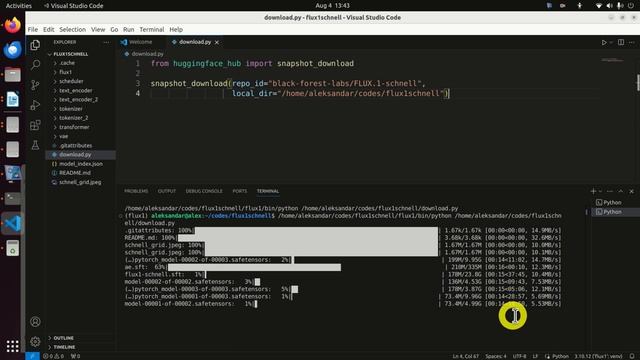Open the Extensions view
The image size is (640, 360).
tap(36, 125)
